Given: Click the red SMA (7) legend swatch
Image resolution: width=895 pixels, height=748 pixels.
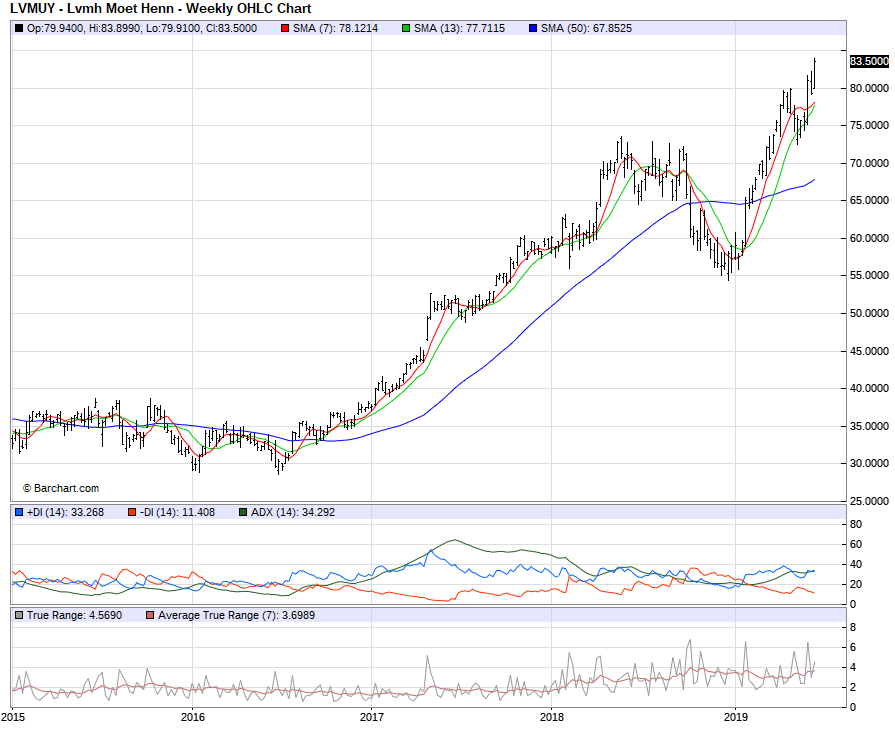Looking at the screenshot, I should coord(285,28).
